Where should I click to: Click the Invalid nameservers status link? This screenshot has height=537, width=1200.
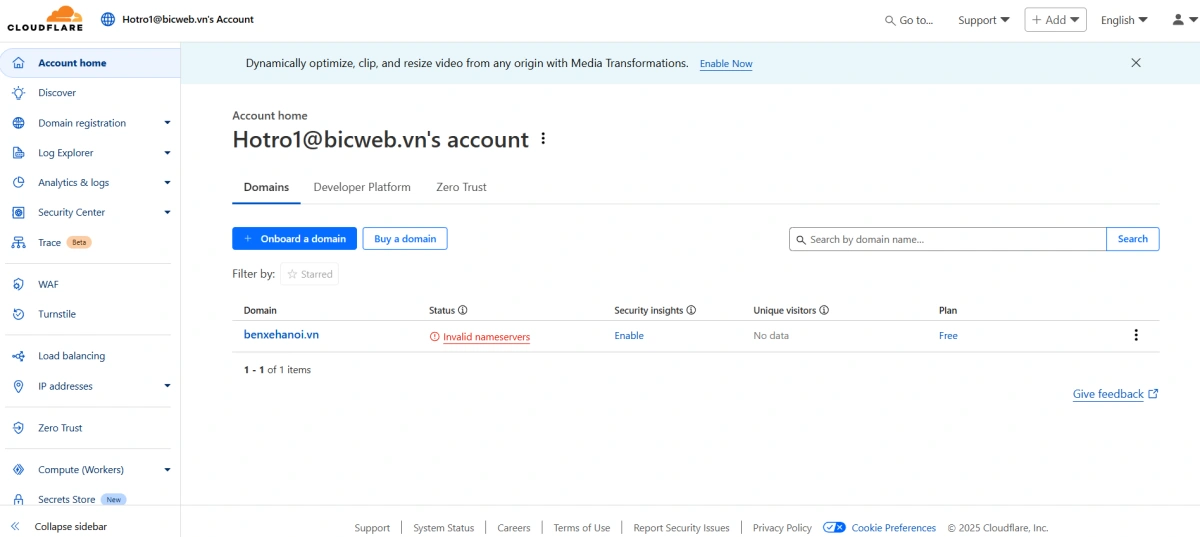point(486,337)
